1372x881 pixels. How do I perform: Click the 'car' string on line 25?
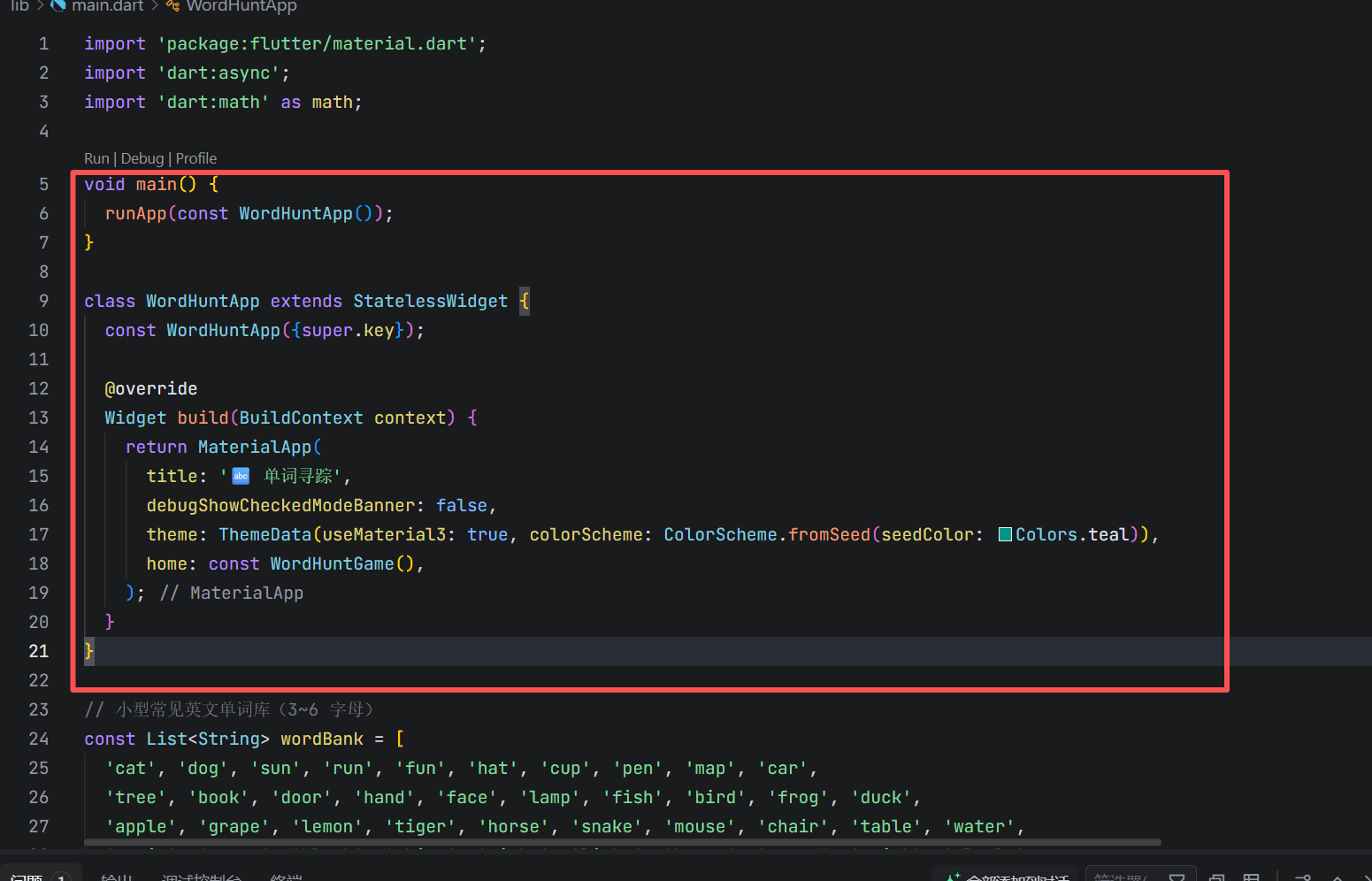(x=783, y=768)
